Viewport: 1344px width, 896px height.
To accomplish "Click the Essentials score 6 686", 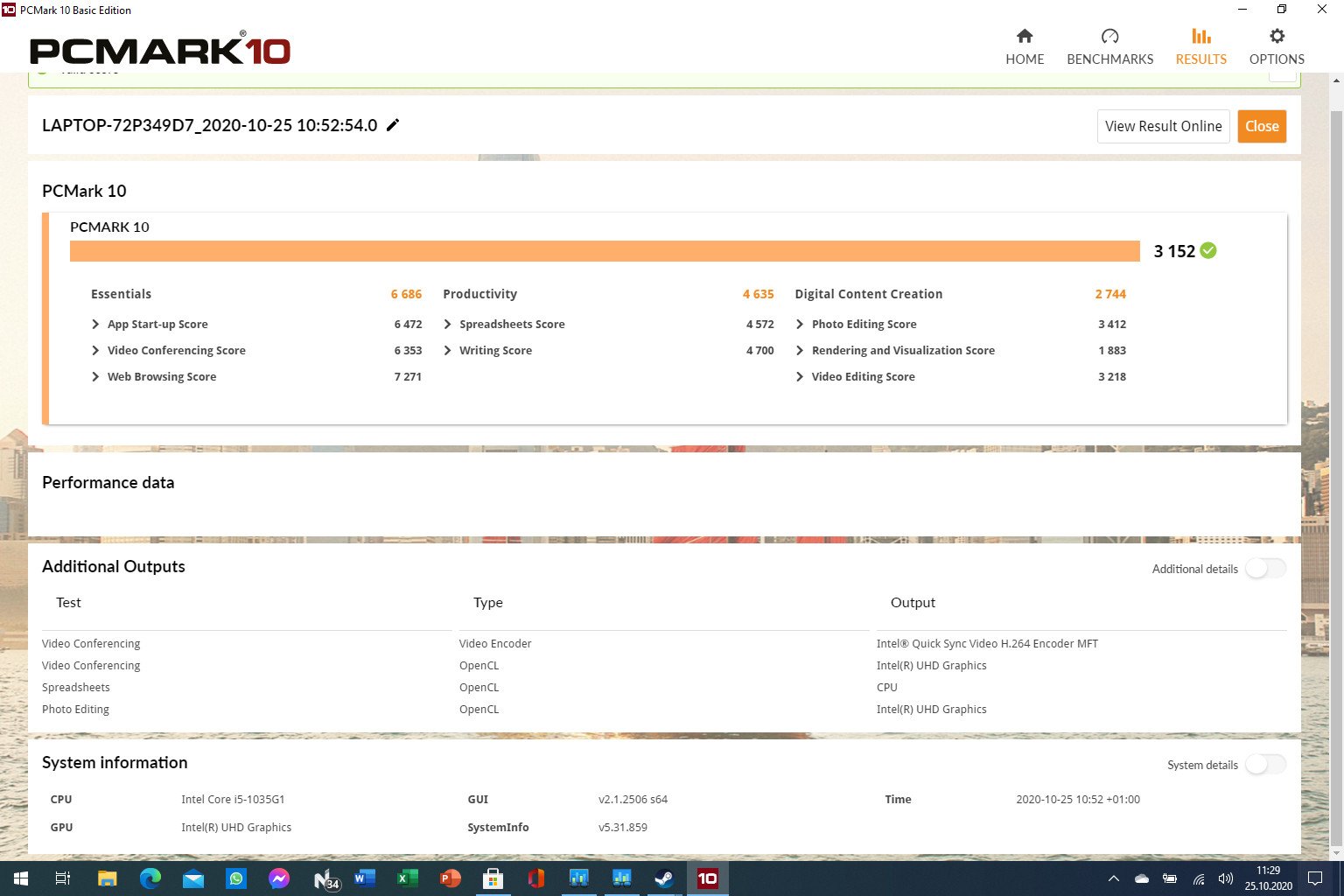I will tap(406, 294).
